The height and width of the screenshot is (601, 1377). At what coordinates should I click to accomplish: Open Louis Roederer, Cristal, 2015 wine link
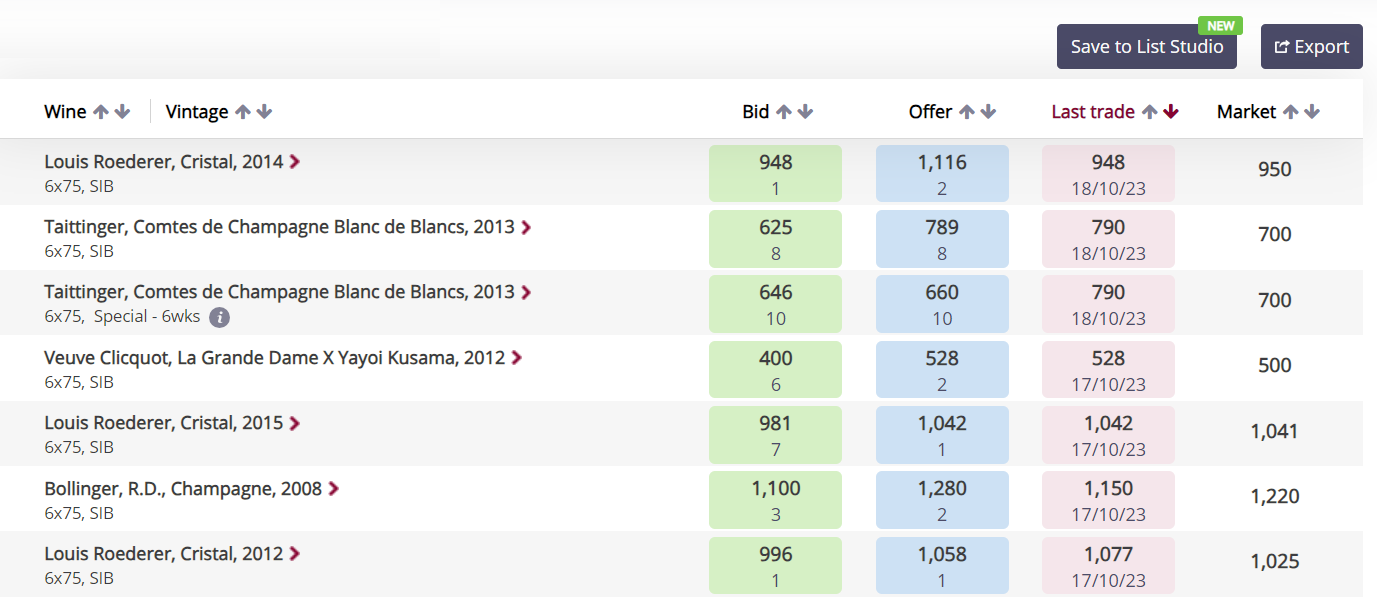(164, 423)
